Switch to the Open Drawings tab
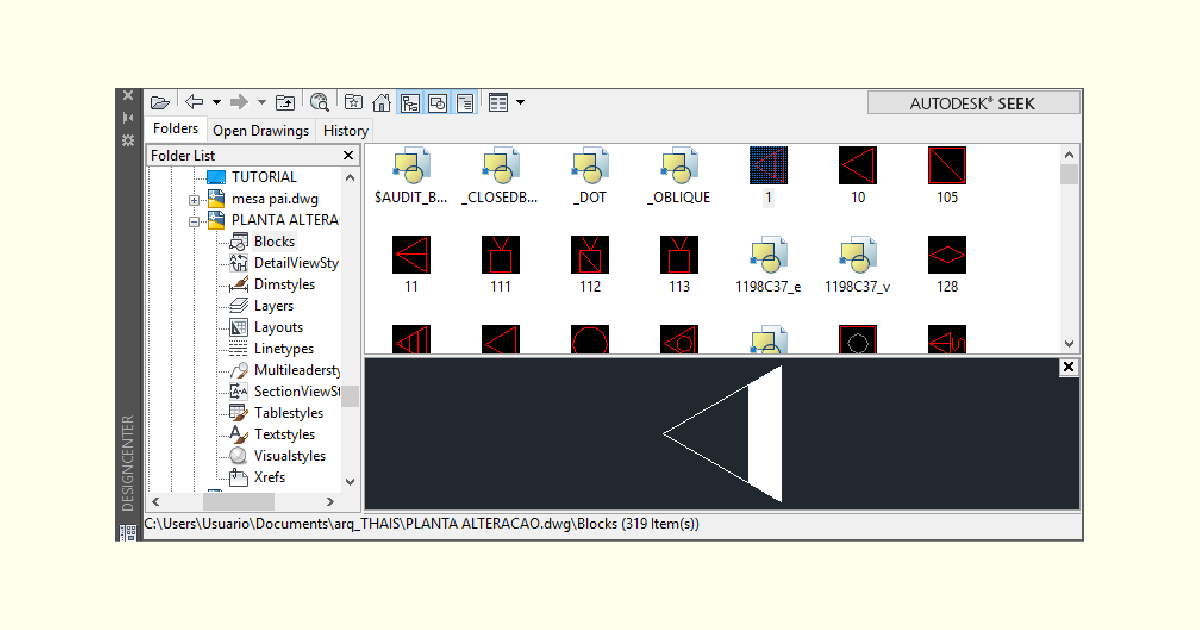 click(x=261, y=130)
